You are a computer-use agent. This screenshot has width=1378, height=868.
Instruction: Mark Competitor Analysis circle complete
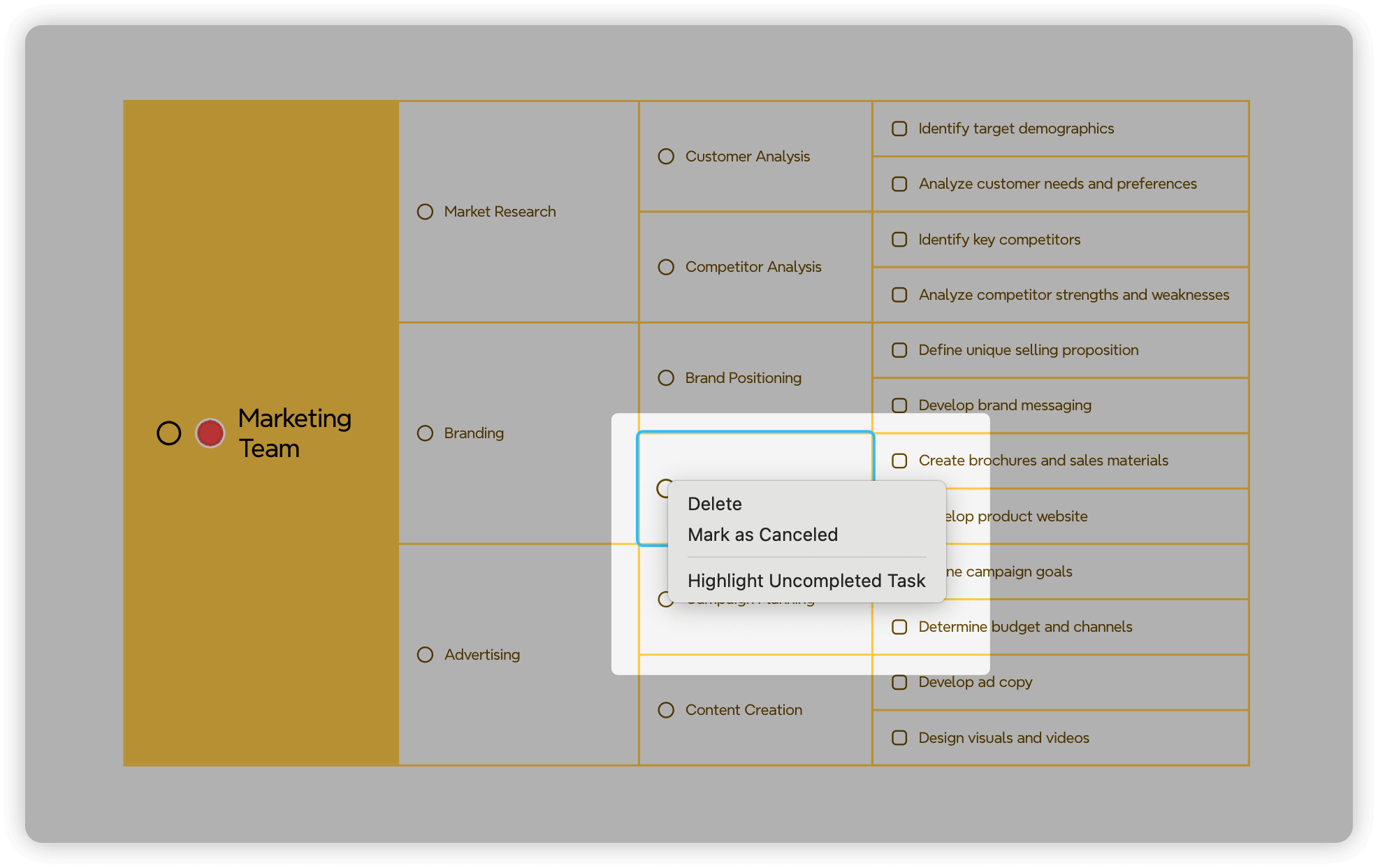pyautogui.click(x=666, y=267)
